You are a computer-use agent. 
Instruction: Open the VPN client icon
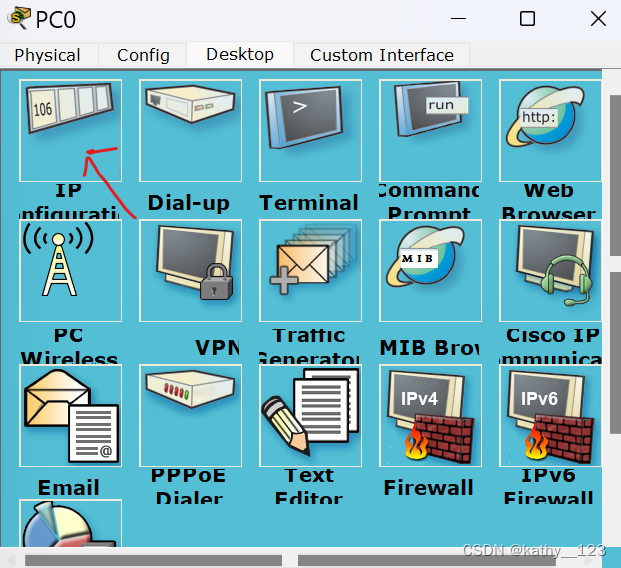coord(190,271)
